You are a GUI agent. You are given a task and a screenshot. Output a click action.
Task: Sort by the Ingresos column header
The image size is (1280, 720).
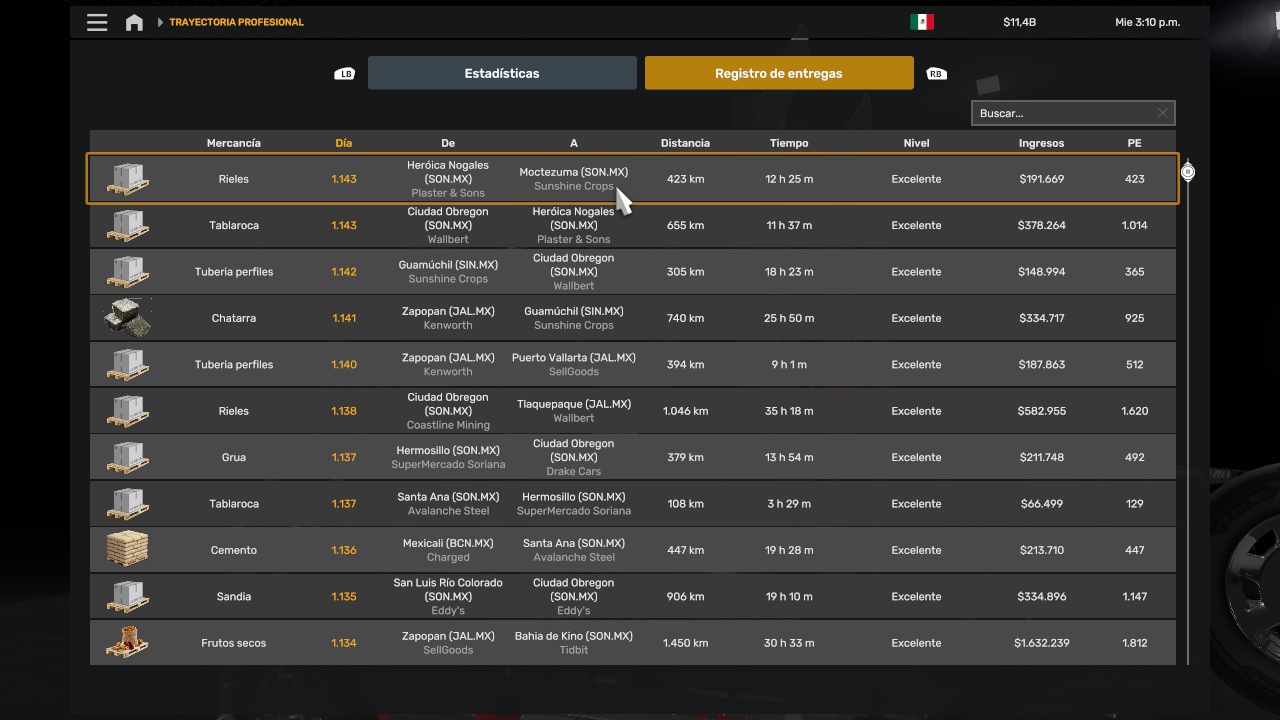1041,143
